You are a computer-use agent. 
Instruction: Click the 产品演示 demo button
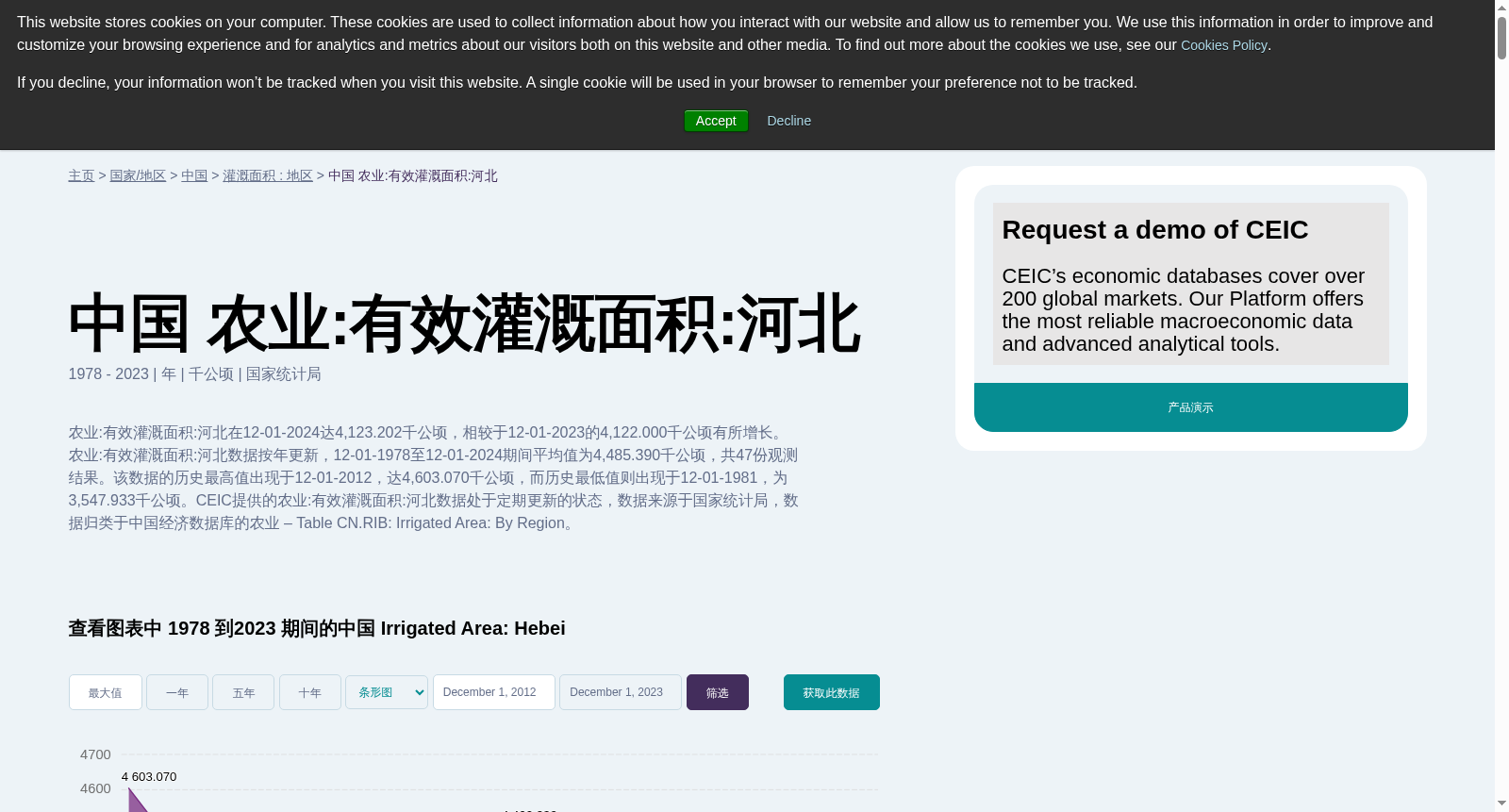1191,407
